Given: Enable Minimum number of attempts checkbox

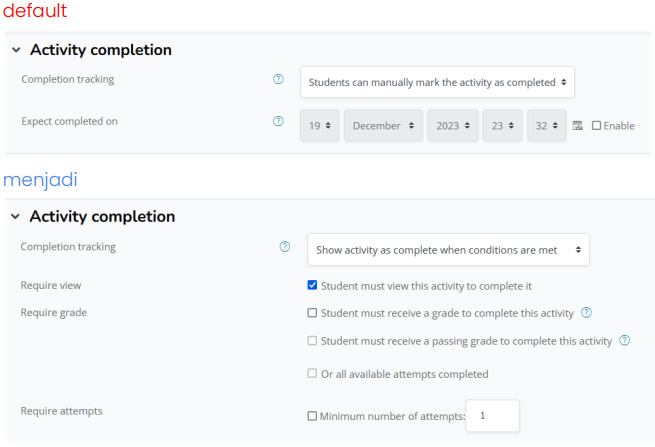Looking at the screenshot, I should click(313, 416).
